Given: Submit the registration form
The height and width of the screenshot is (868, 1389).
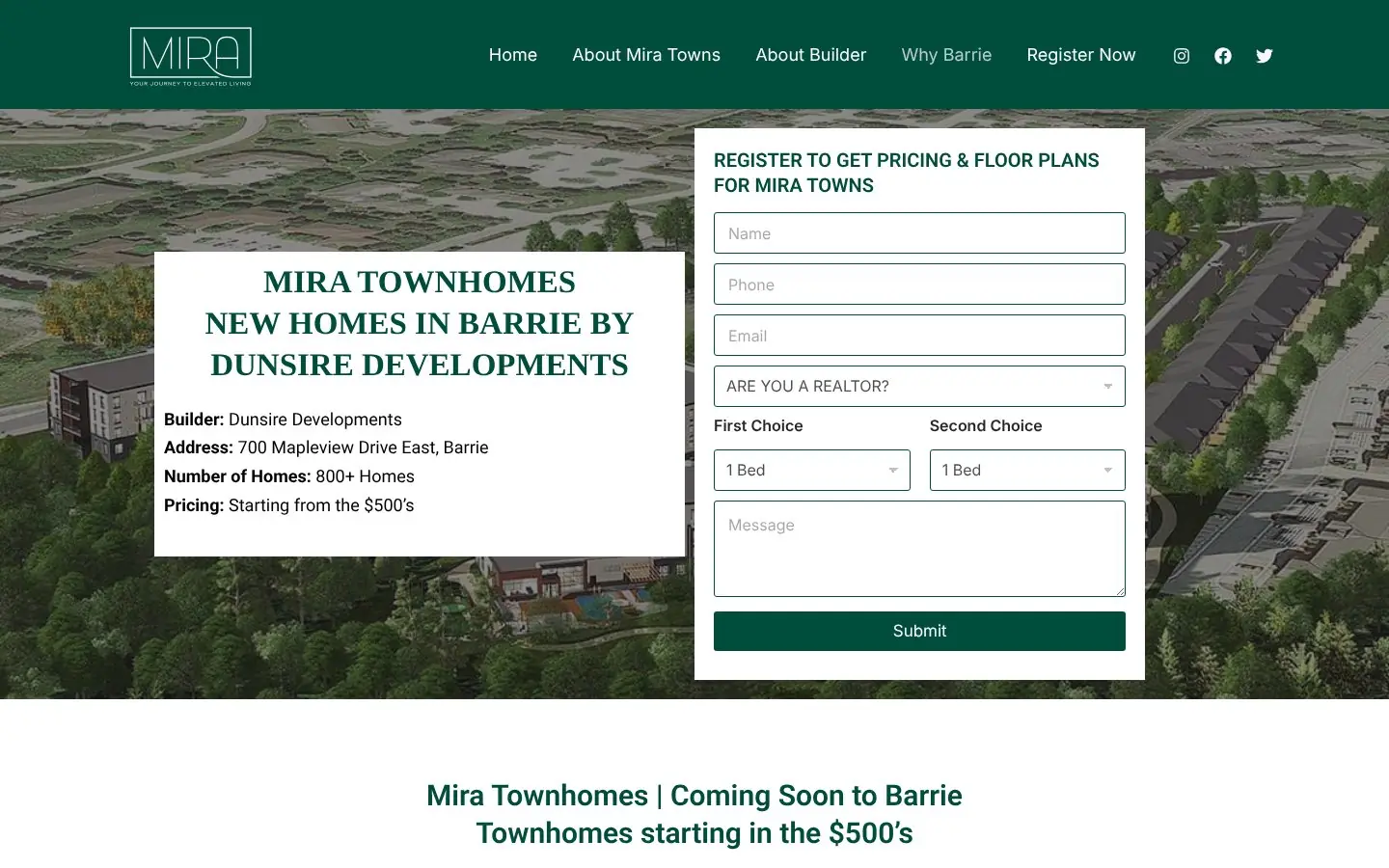Looking at the screenshot, I should [x=919, y=631].
